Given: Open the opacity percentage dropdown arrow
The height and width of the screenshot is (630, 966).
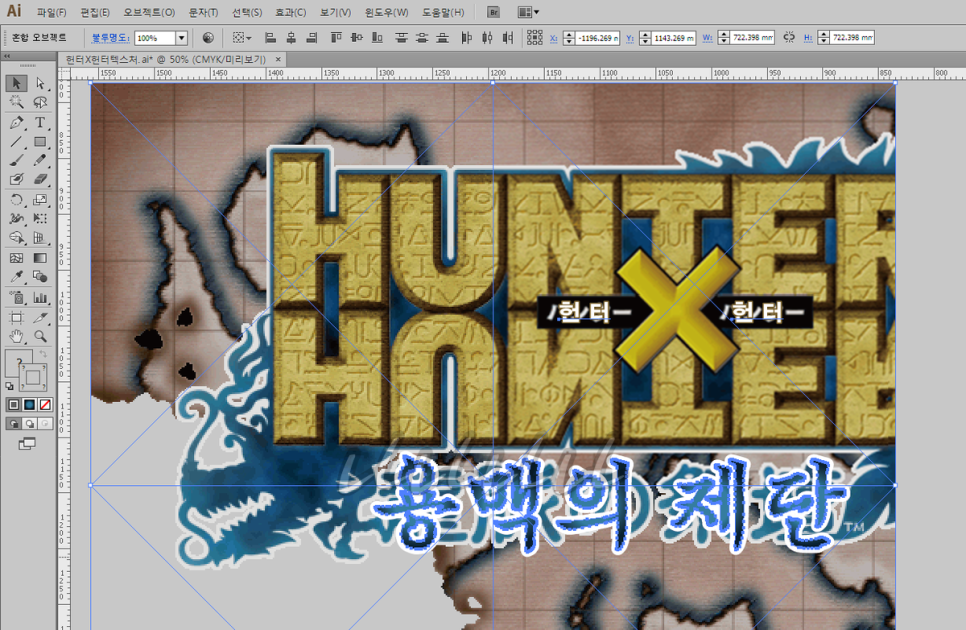Looking at the screenshot, I should (182, 38).
